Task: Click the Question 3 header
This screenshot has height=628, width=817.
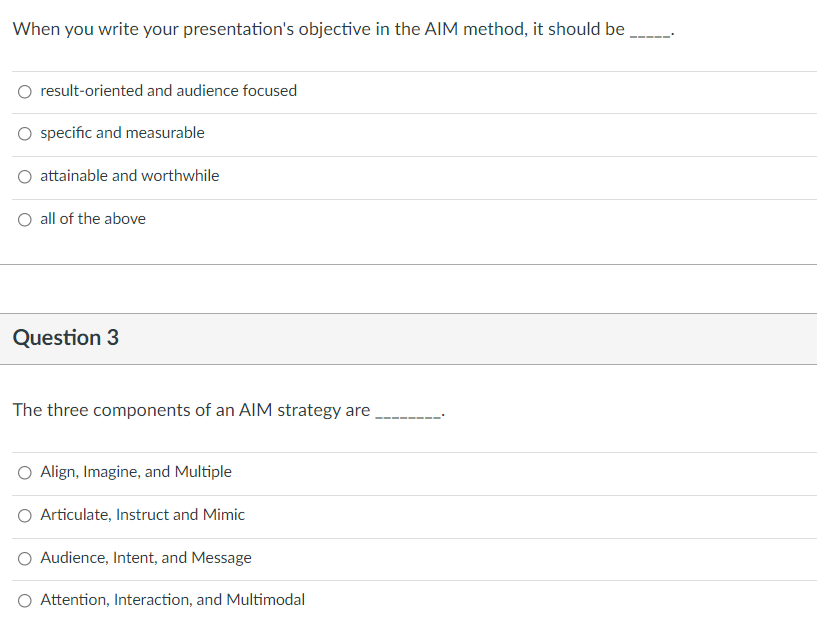Action: click(65, 338)
